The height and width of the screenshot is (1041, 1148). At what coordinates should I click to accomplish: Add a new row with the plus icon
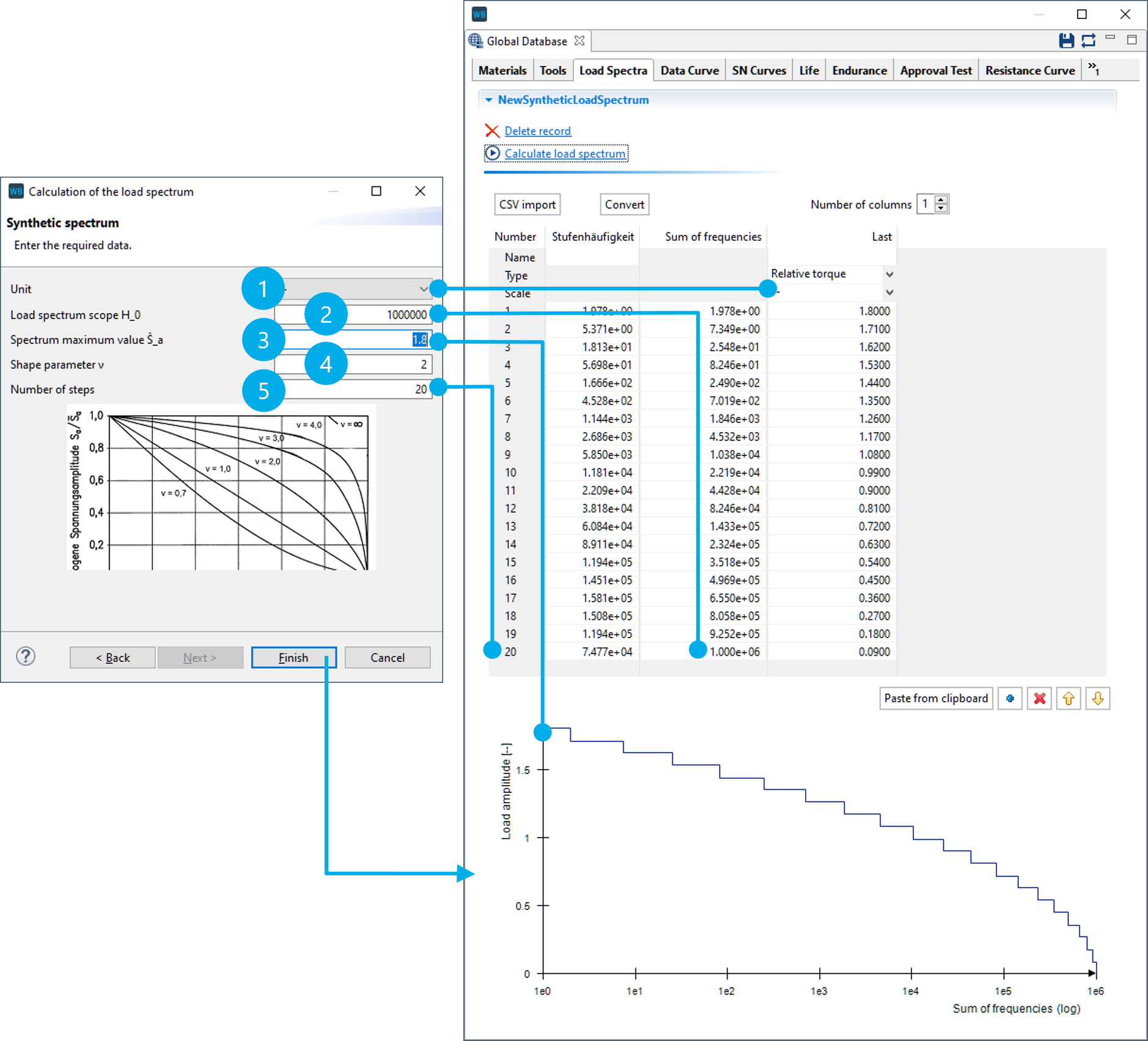(1010, 698)
